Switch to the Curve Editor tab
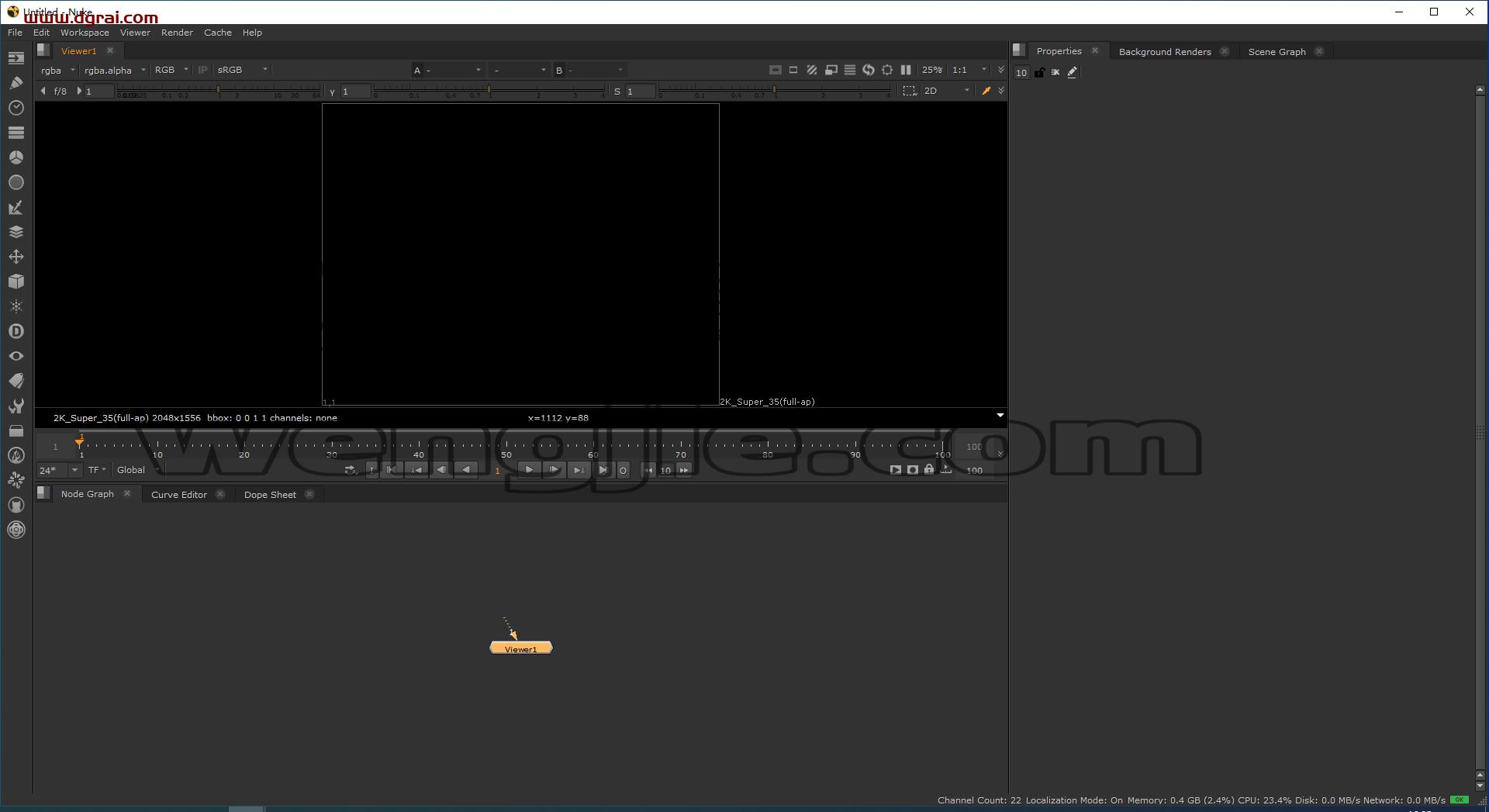This screenshot has width=1489, height=812. (179, 495)
